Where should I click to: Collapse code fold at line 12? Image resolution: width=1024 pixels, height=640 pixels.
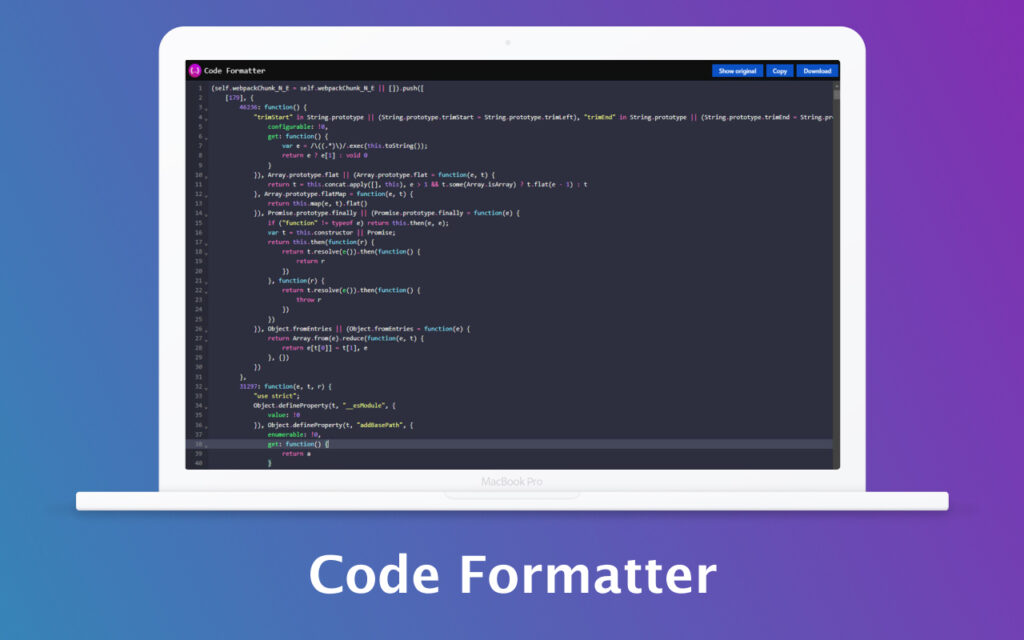[x=206, y=195]
